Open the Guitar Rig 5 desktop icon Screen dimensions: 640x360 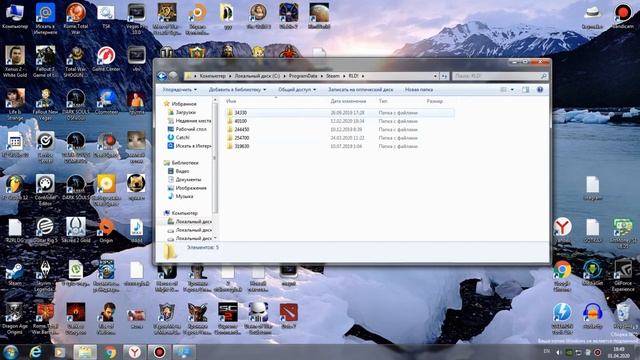[x=45, y=230]
